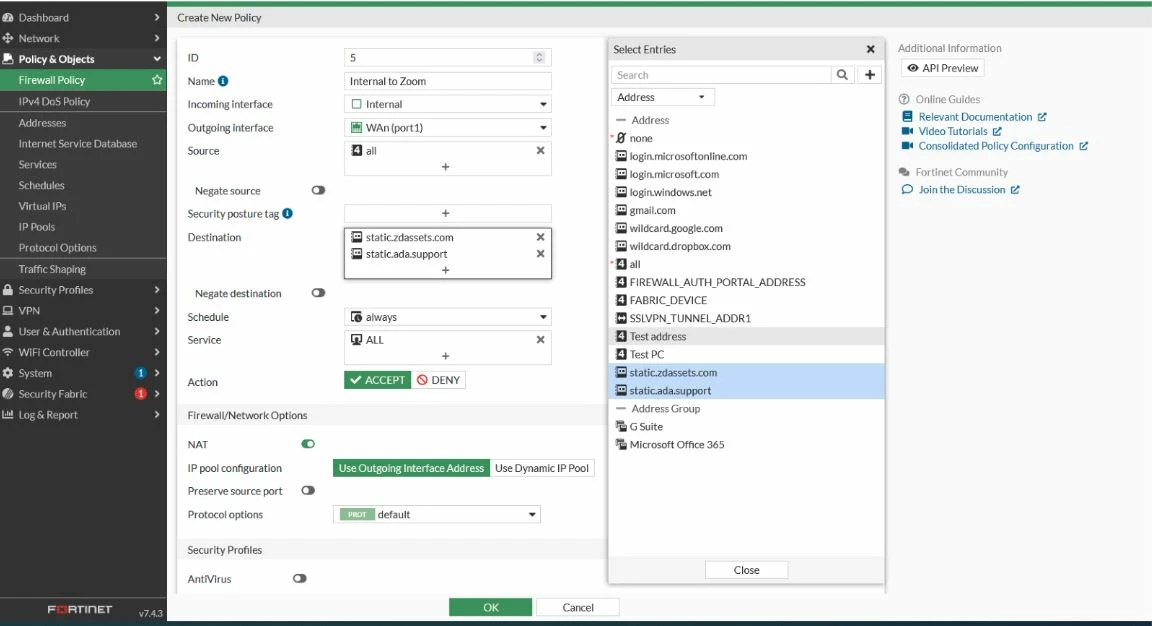Select ACCEPT action
Image resolution: width=1152 pixels, height=626 pixels.
(378, 380)
